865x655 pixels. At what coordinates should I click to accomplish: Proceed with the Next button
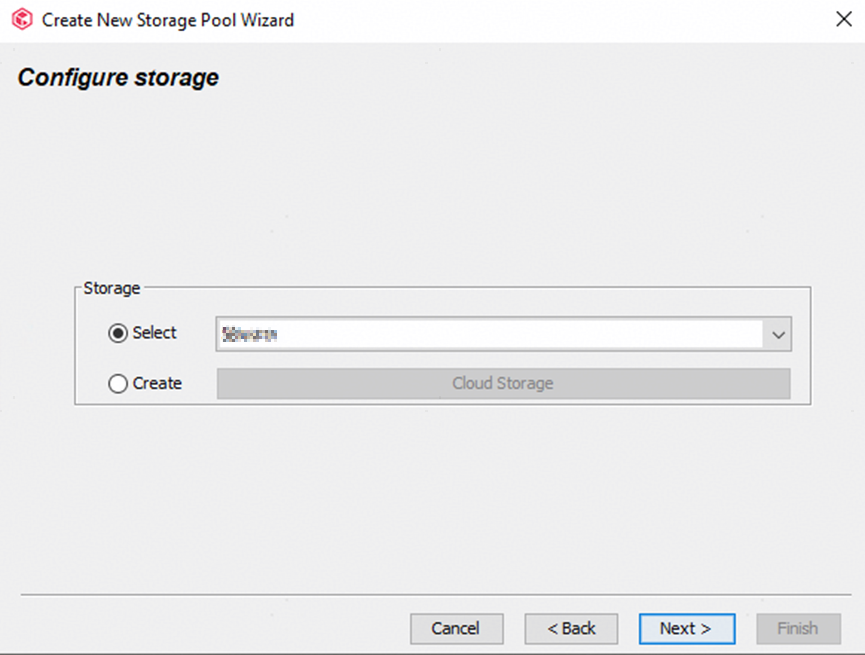pos(686,629)
